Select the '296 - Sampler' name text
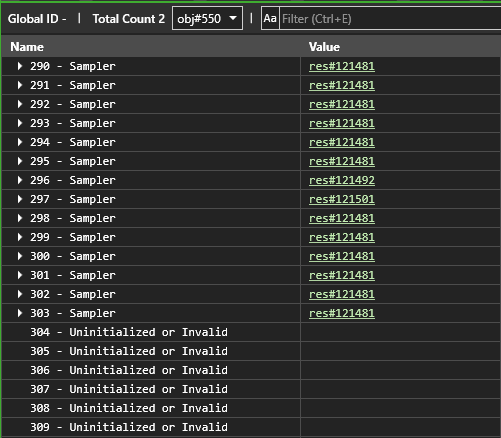The height and width of the screenshot is (438, 501). coord(73,180)
